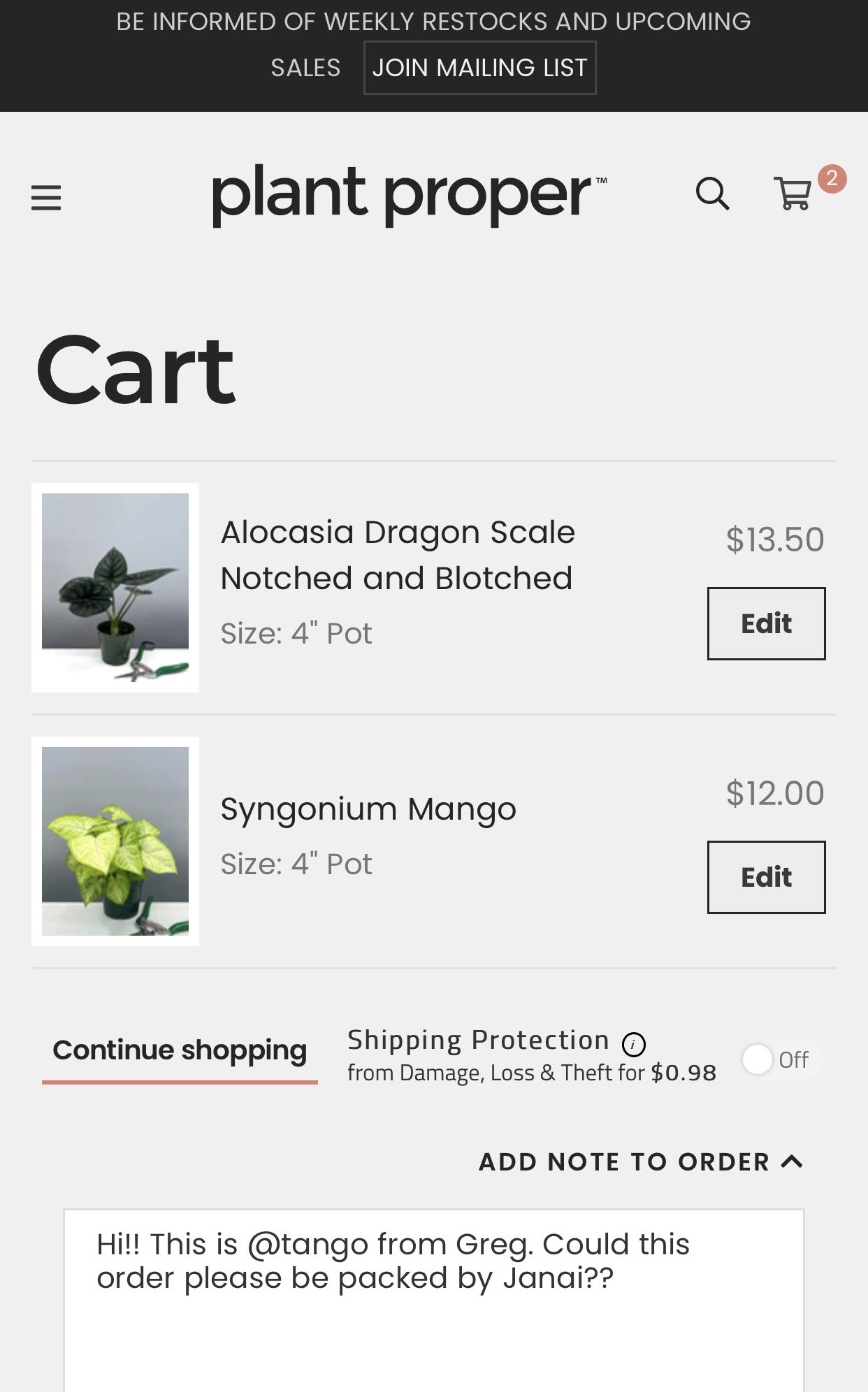
Task: Click the Shipping Protection label text
Action: point(478,1041)
